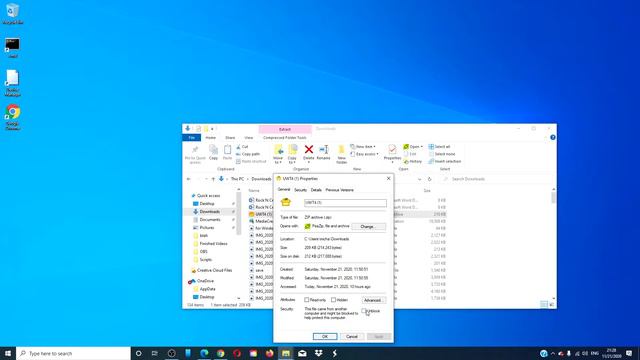
Task: Switch to Previous Versions tab
Action: pos(340,190)
